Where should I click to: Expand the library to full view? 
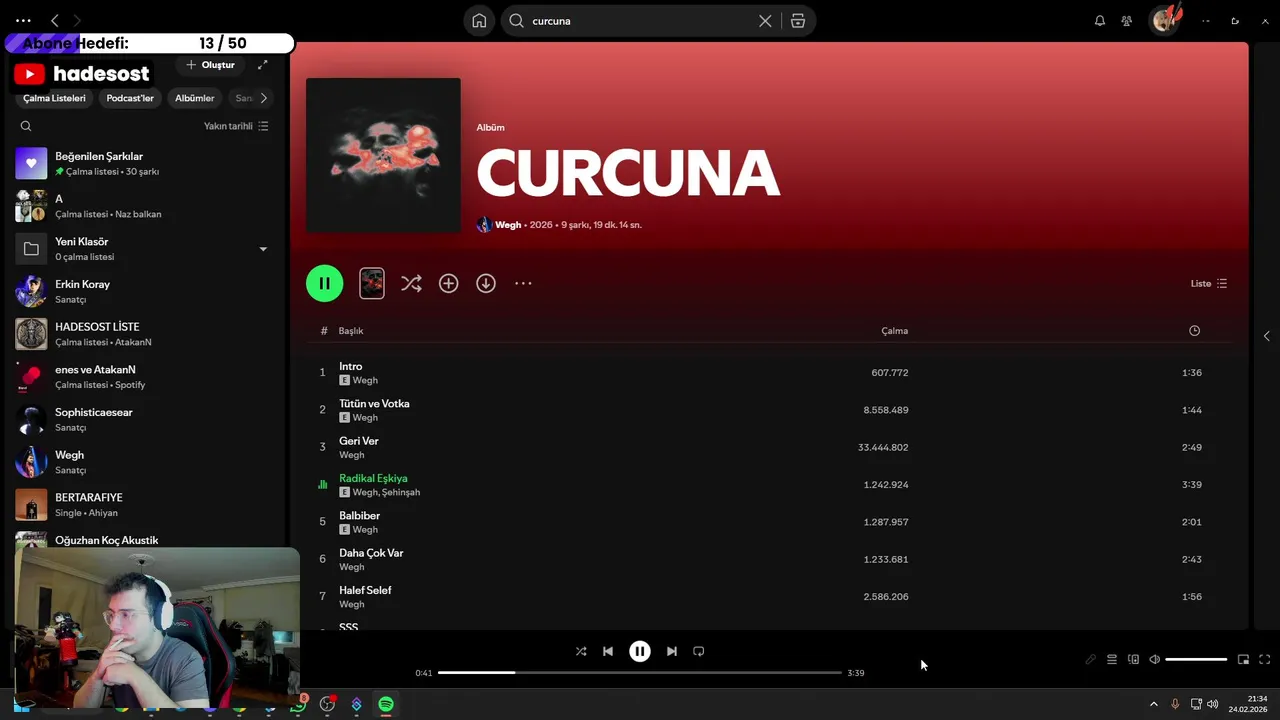click(x=263, y=65)
